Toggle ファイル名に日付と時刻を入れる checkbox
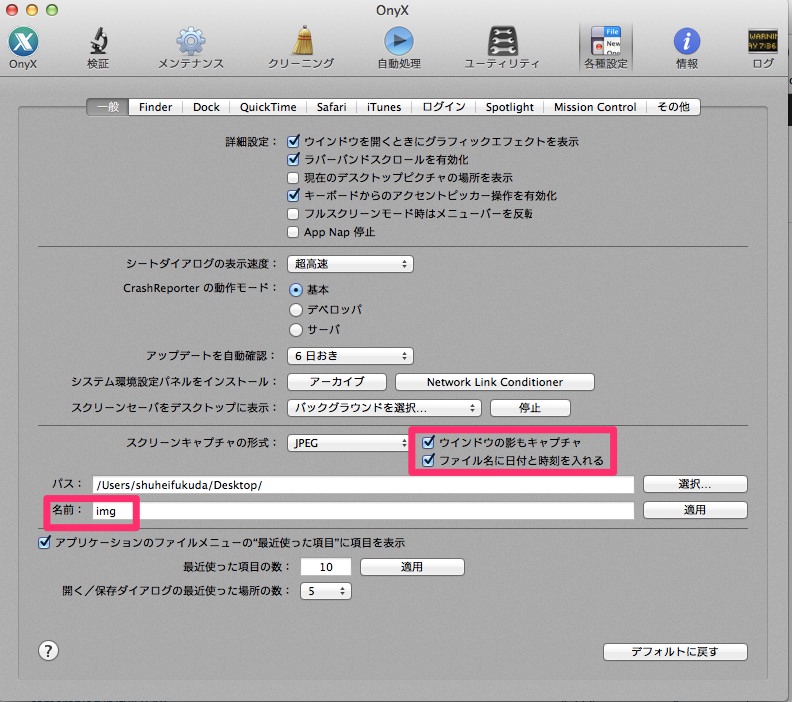 coord(428,460)
